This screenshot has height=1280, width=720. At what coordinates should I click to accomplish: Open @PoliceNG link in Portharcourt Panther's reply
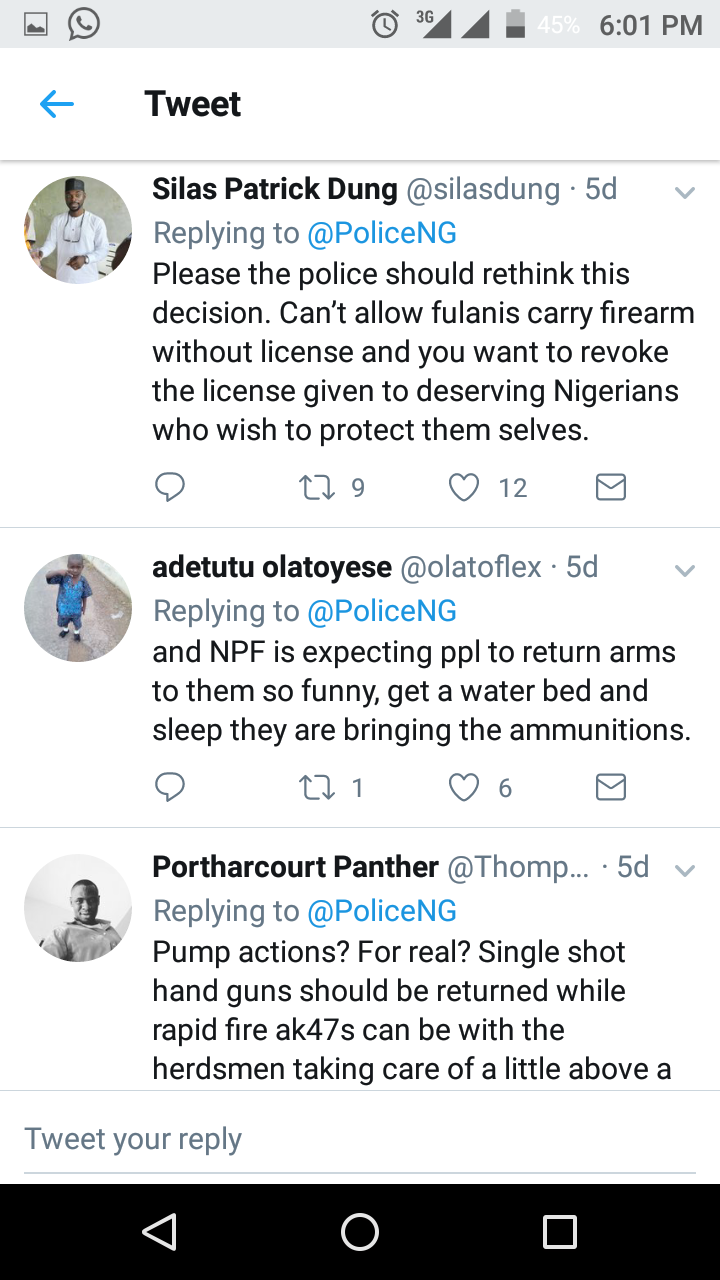[381, 911]
